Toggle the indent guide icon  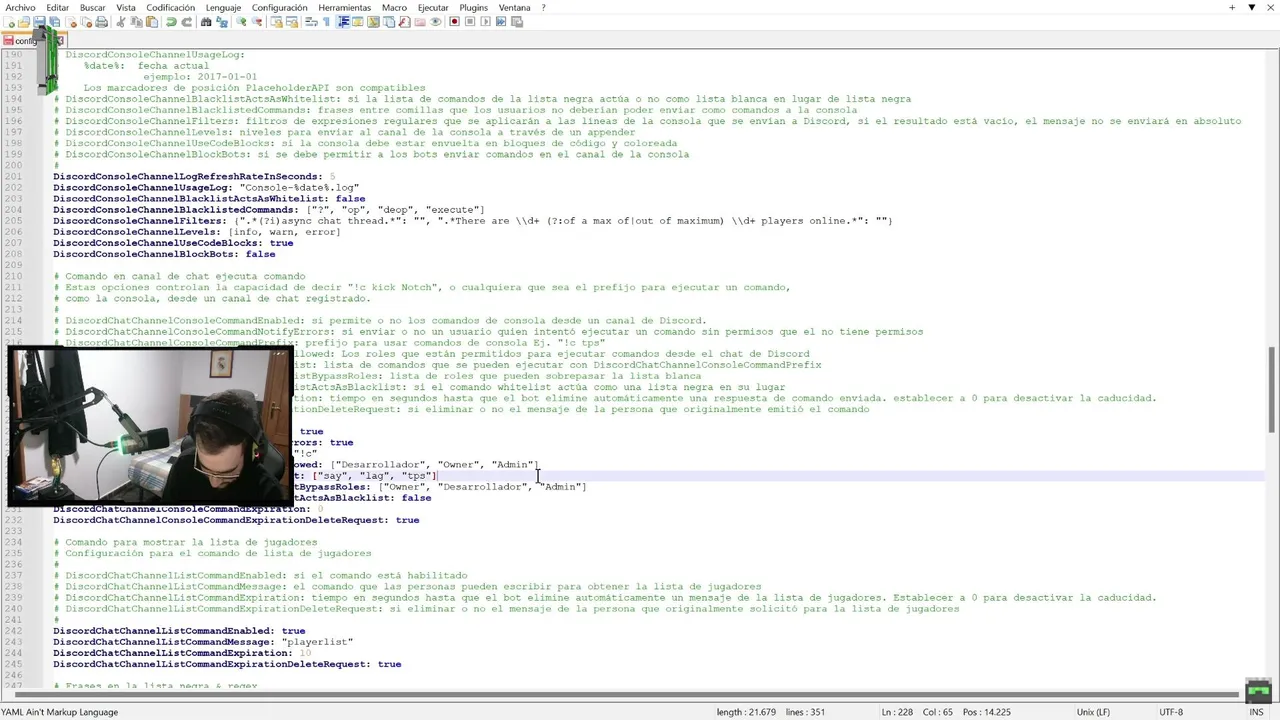click(344, 21)
